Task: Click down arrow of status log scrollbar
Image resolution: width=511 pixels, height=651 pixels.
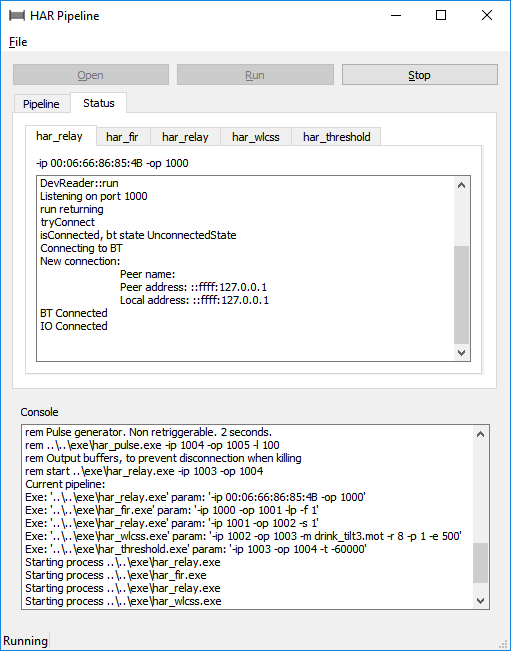Action: (461, 352)
